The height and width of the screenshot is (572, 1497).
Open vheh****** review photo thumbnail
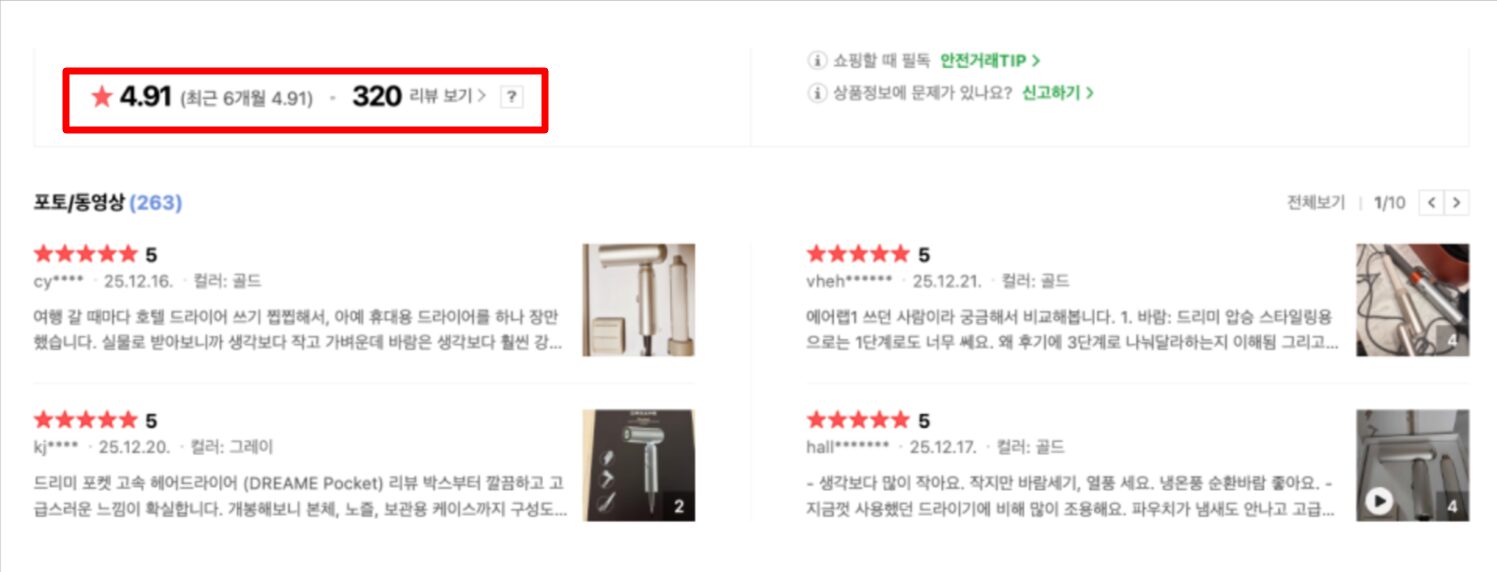pyautogui.click(x=1412, y=300)
